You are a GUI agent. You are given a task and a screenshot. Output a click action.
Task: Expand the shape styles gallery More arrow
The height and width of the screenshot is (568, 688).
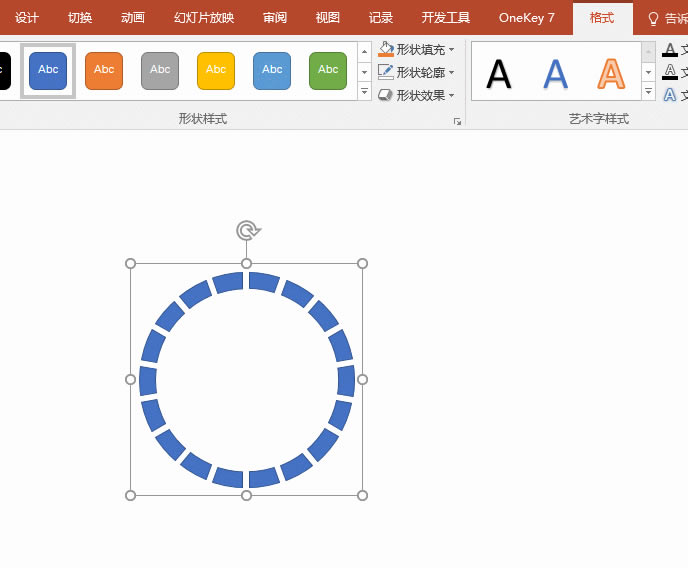(364, 92)
